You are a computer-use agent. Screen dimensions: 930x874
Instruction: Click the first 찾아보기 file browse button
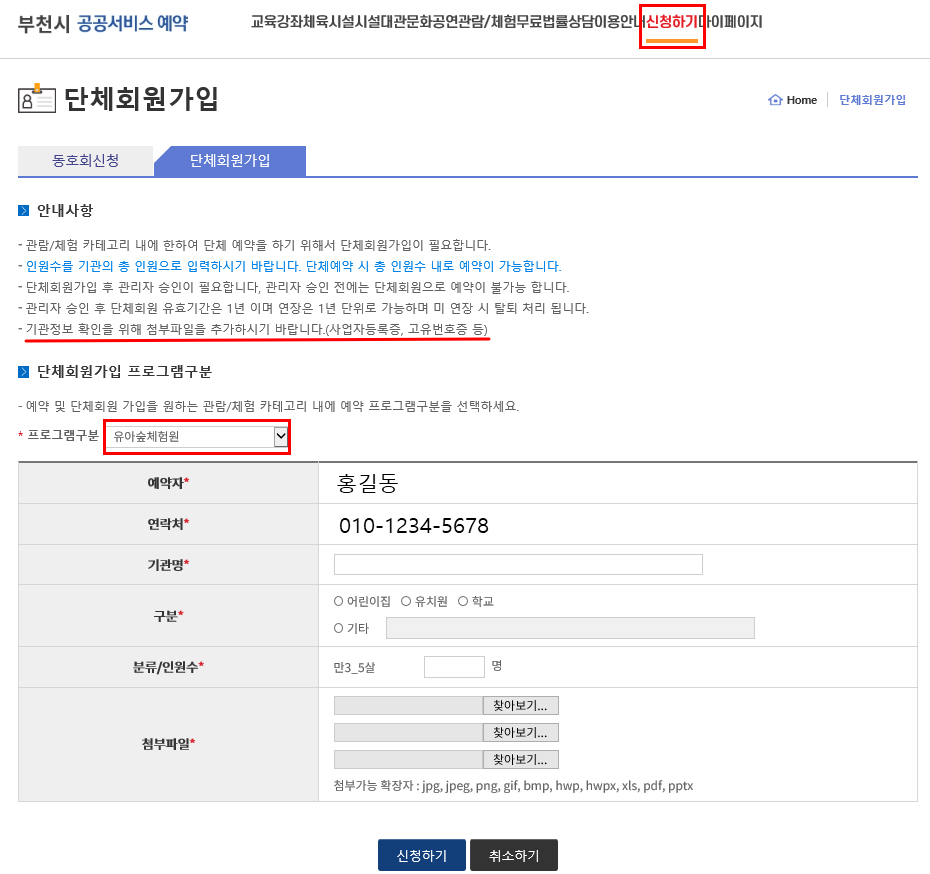coord(520,705)
